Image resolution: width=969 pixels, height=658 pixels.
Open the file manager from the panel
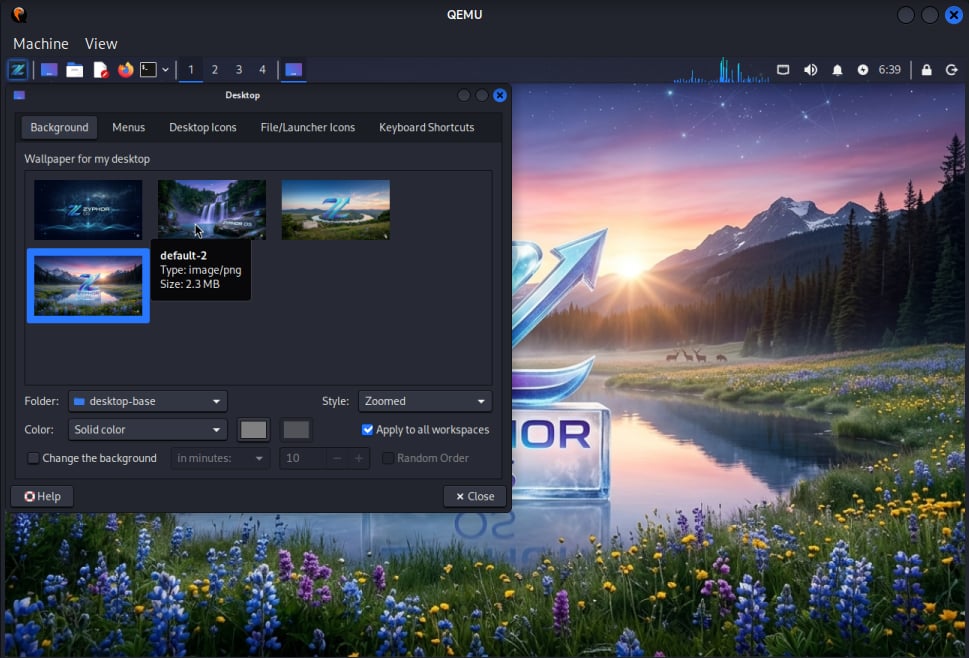point(74,70)
